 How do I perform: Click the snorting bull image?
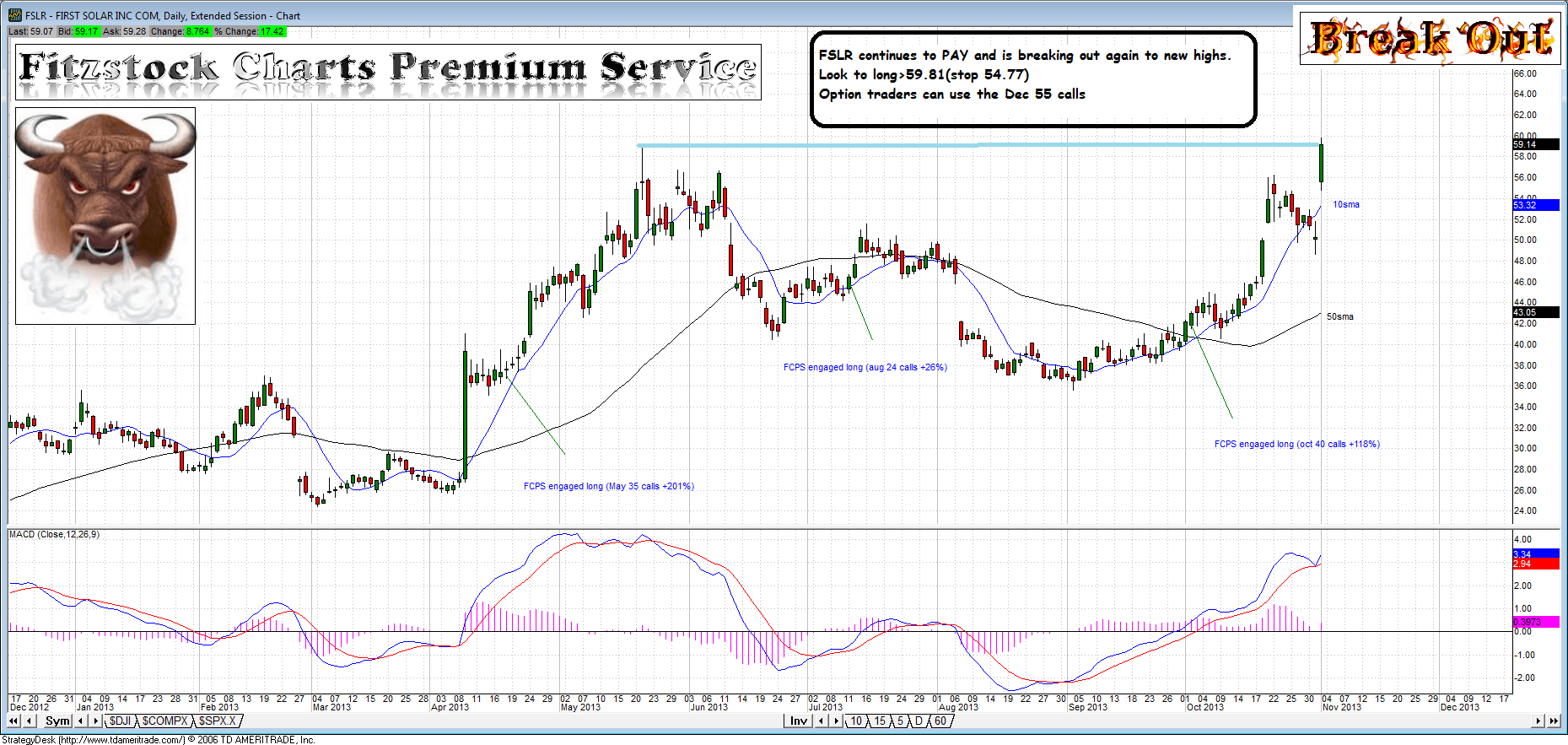105,216
